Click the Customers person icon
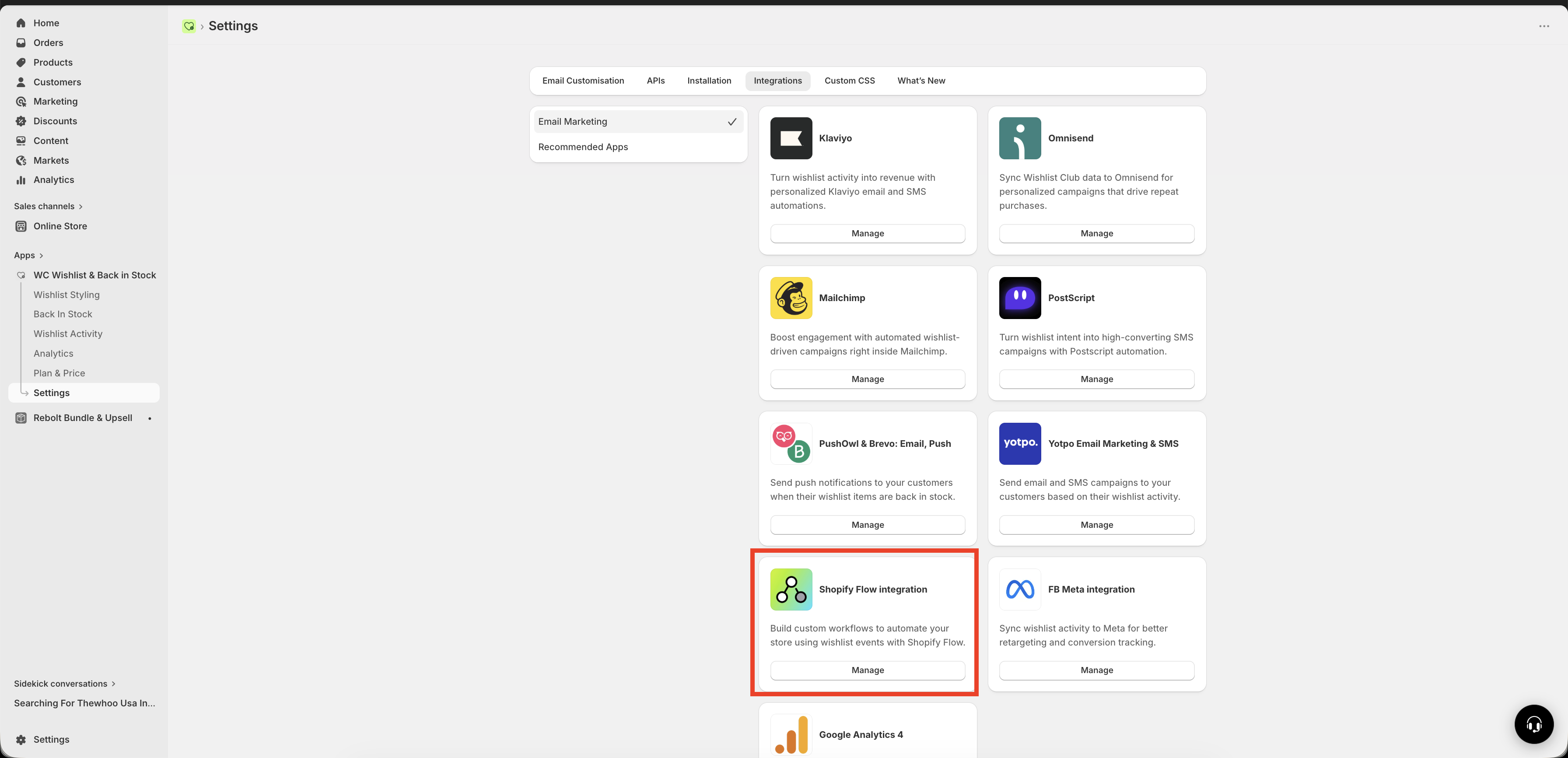The height and width of the screenshot is (758, 1568). 21,81
